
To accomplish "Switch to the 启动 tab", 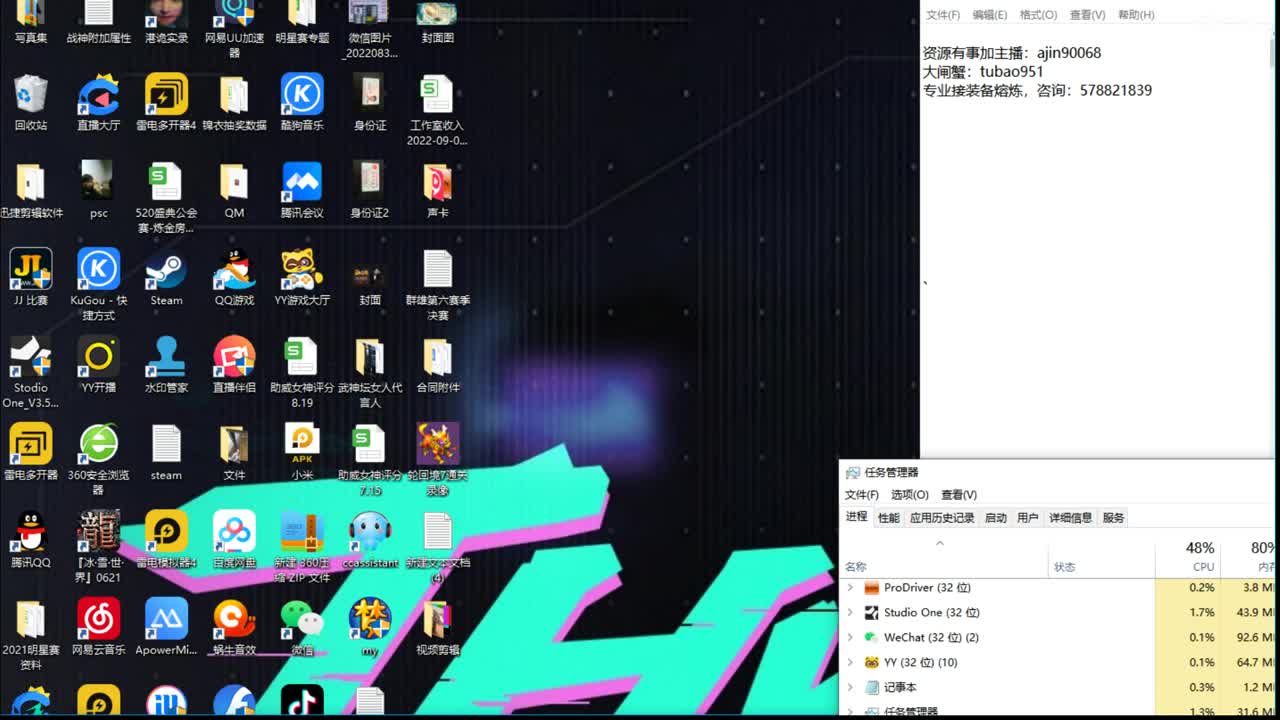I will (996, 518).
